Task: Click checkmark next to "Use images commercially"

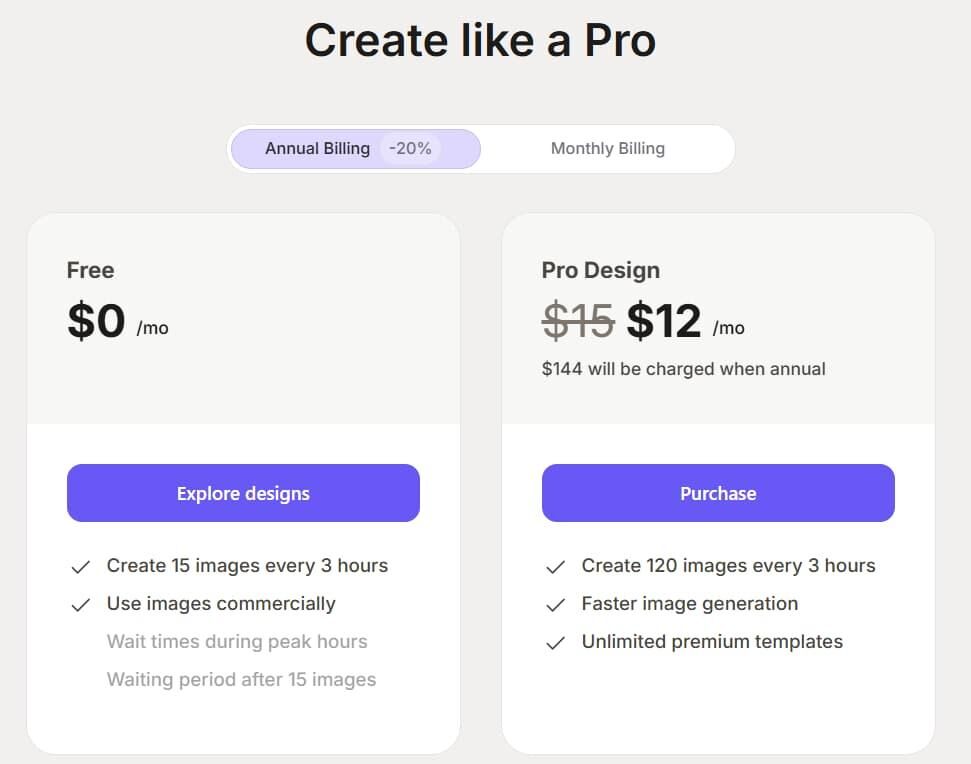Action: click(x=81, y=605)
